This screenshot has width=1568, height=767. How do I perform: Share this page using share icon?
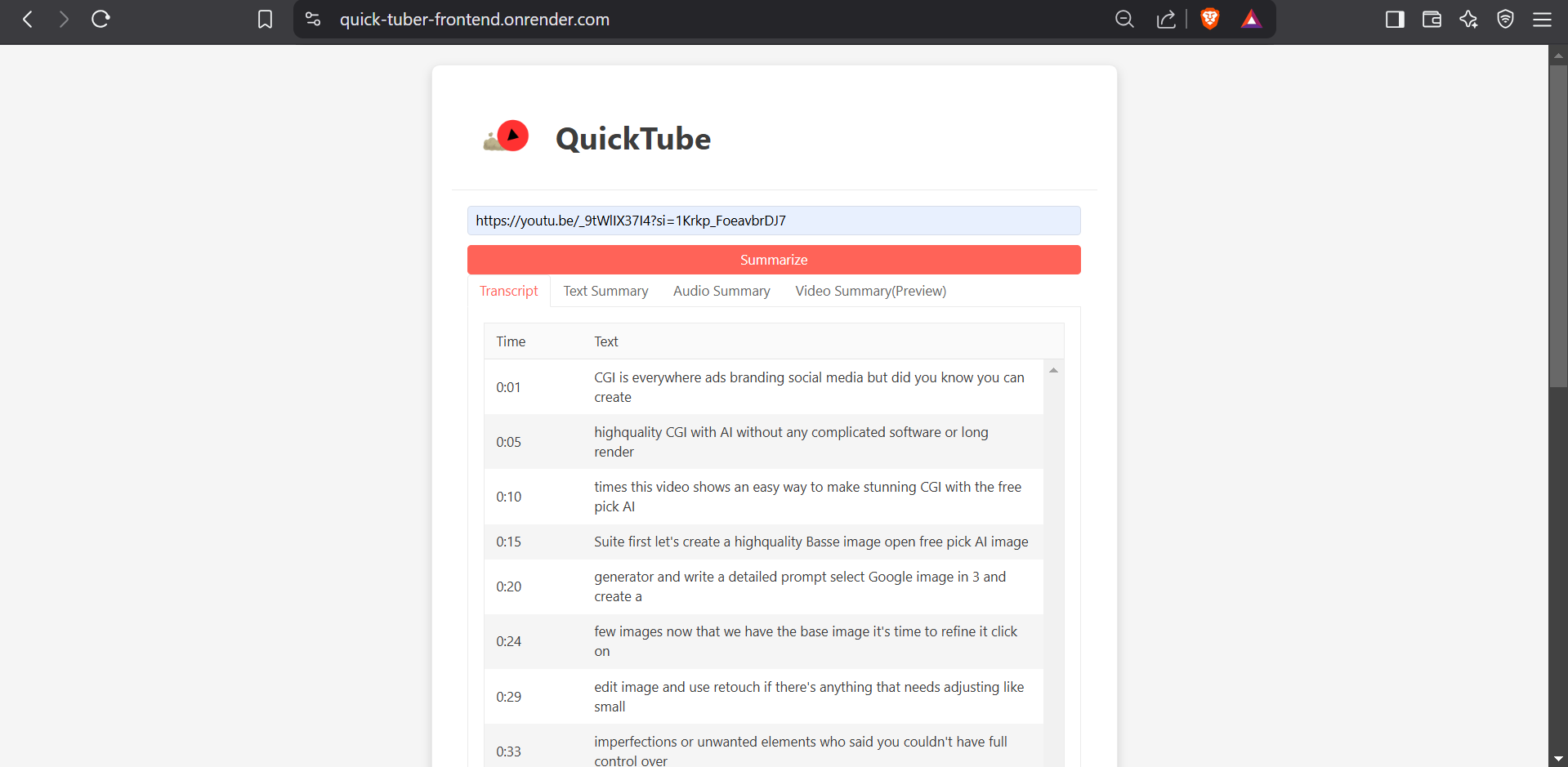point(1166,20)
